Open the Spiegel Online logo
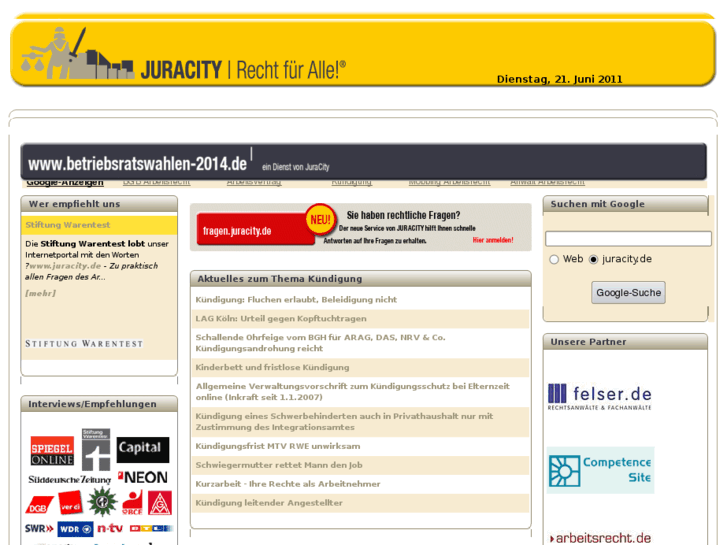Image resolution: width=727 pixels, height=545 pixels. pos(52,450)
